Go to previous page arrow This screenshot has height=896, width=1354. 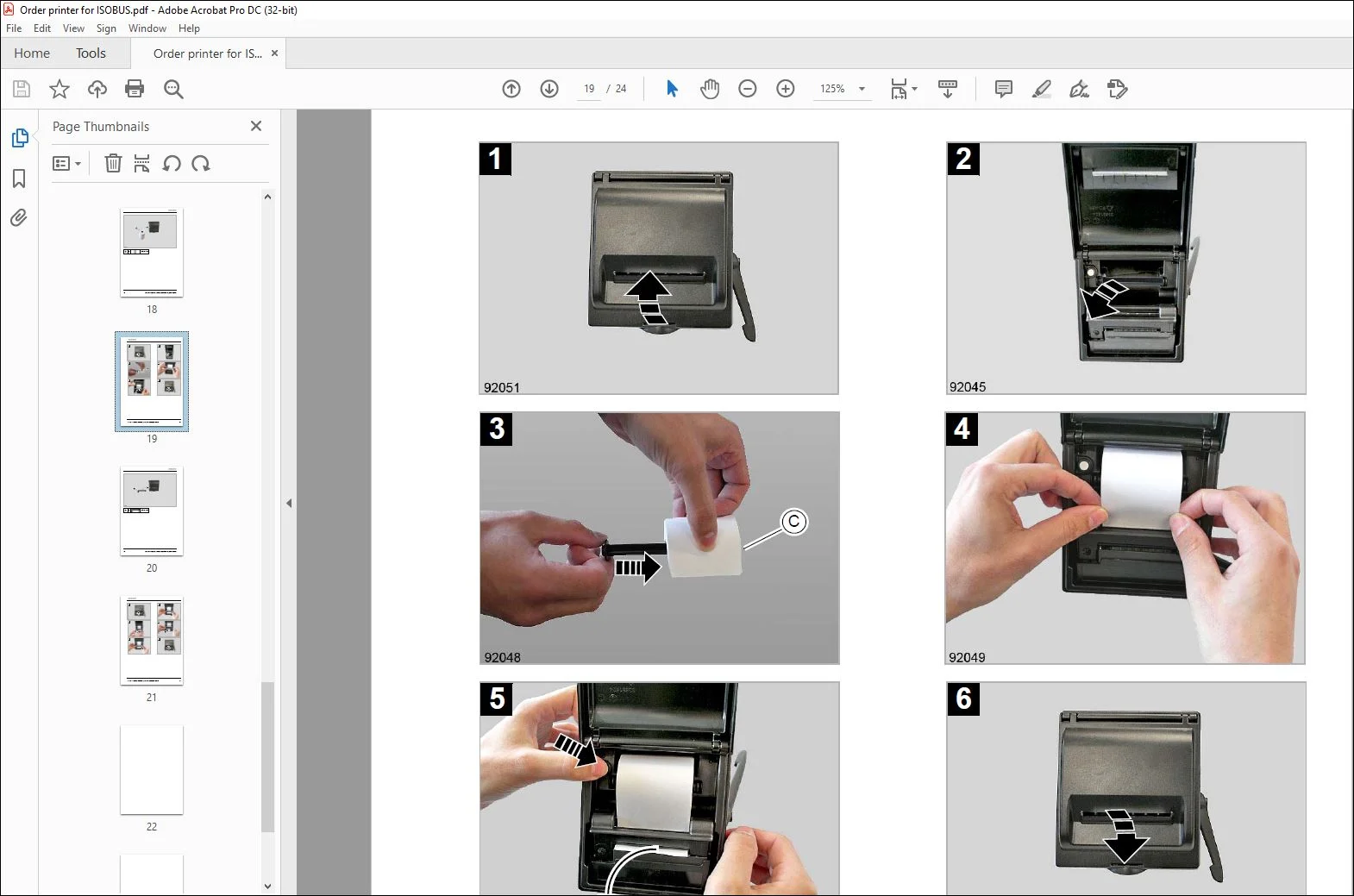(x=511, y=89)
